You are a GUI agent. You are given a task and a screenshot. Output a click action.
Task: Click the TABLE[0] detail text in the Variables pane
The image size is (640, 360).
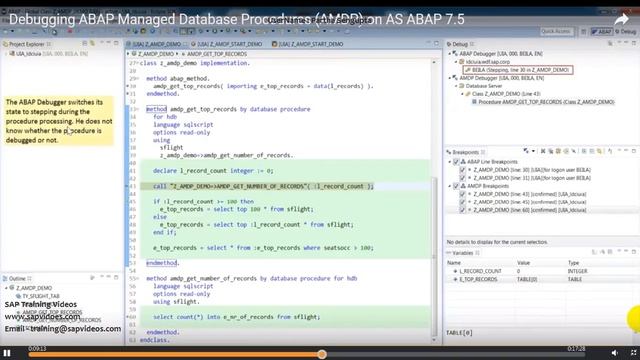459,333
